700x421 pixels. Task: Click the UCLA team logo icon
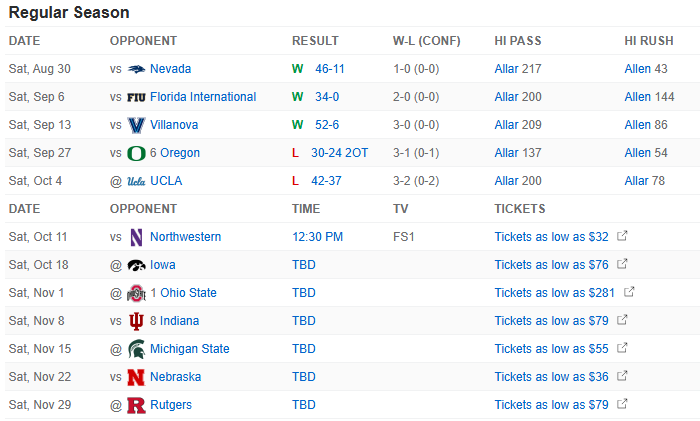point(136,181)
